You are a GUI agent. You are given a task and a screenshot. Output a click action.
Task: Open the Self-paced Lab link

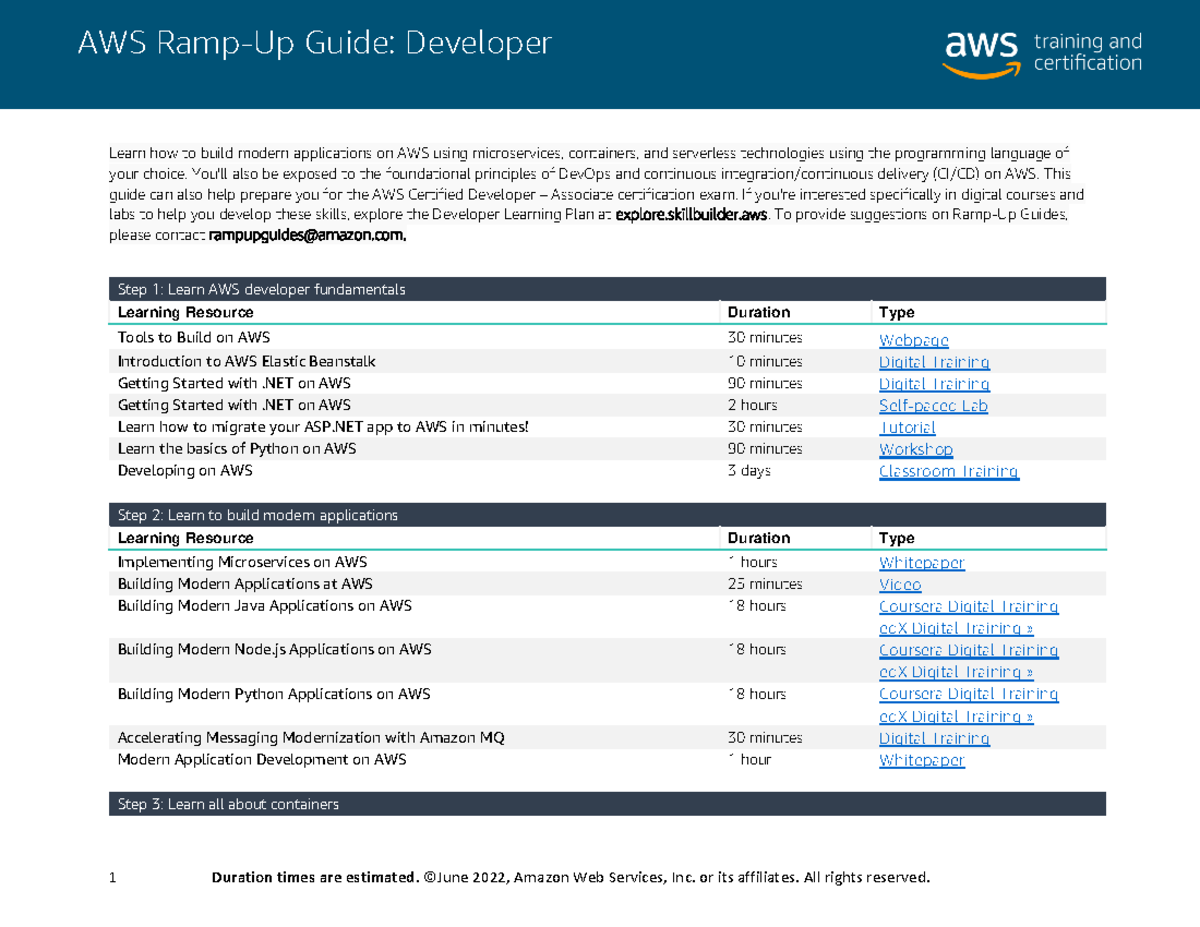932,405
